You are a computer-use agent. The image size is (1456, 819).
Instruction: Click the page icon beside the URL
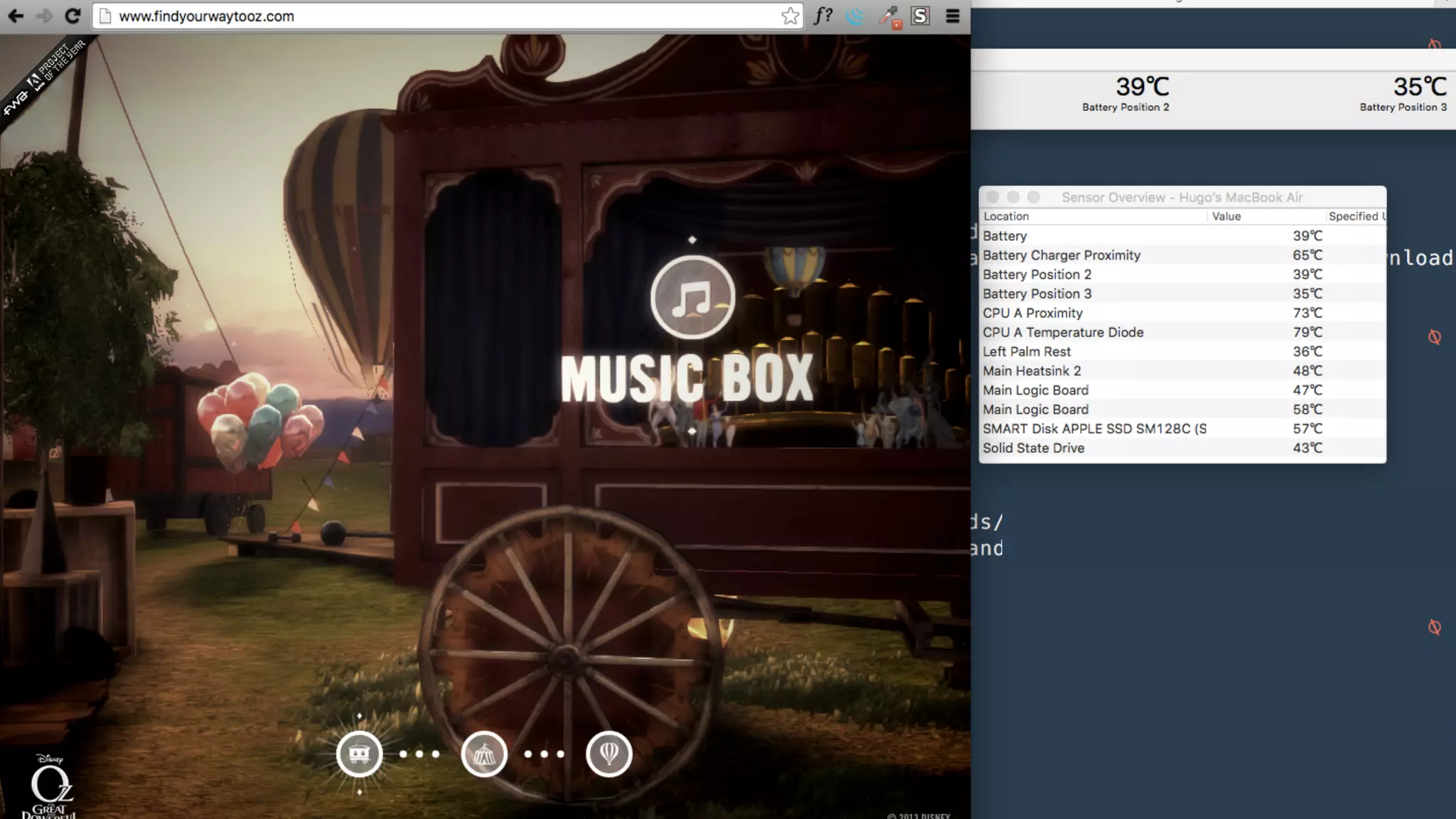tap(105, 16)
